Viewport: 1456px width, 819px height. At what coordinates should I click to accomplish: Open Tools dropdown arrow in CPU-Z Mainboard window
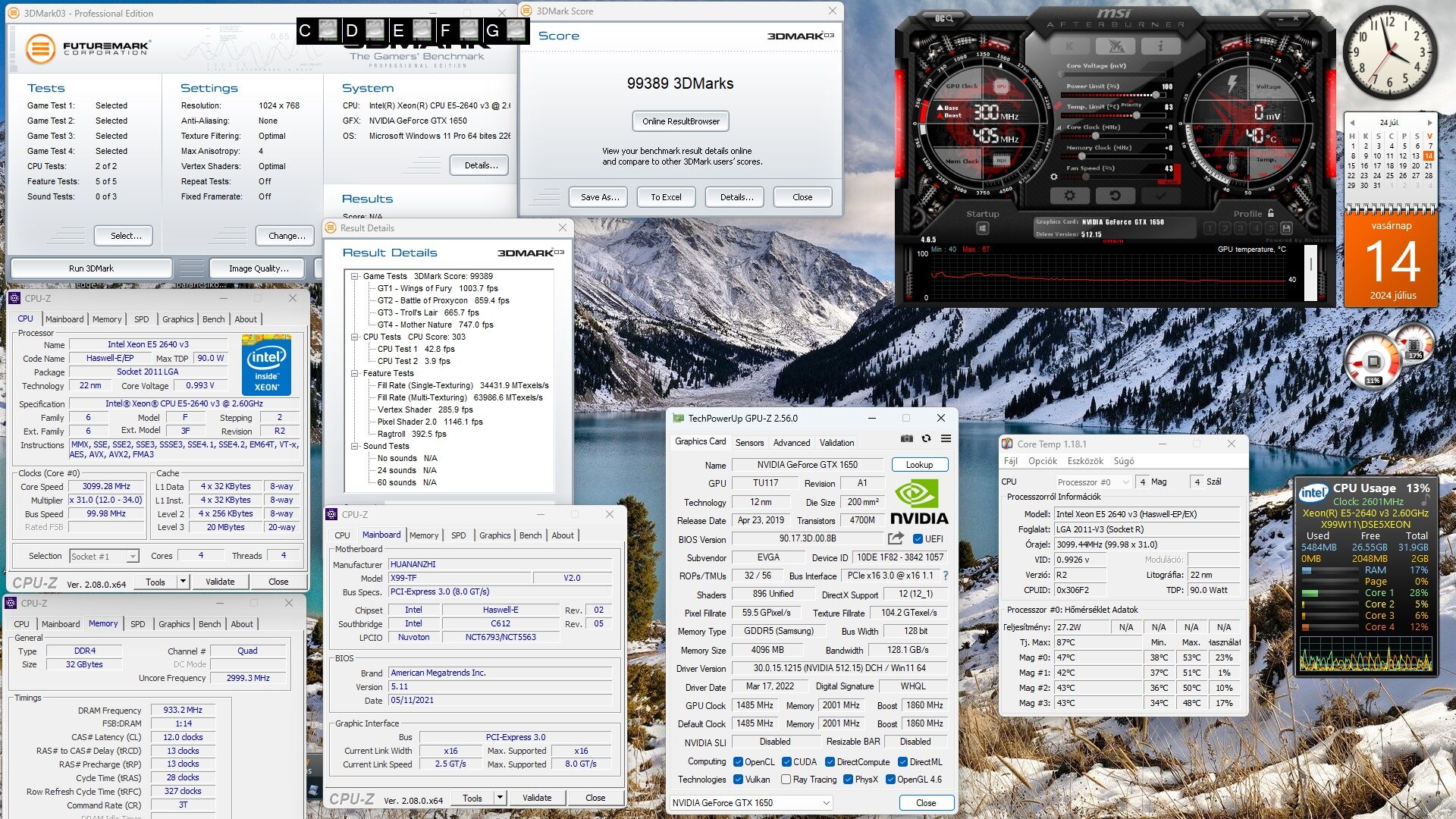click(x=500, y=798)
